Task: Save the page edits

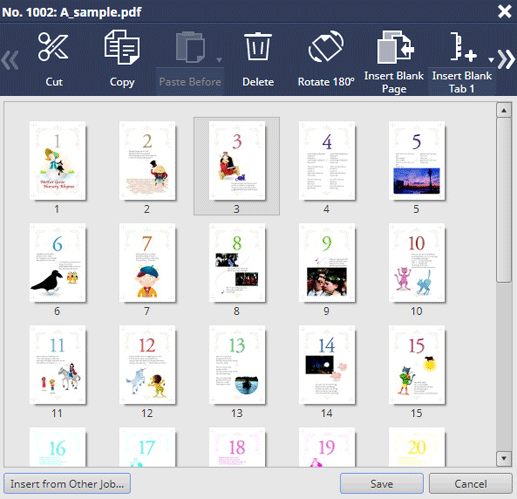Action: (382, 484)
